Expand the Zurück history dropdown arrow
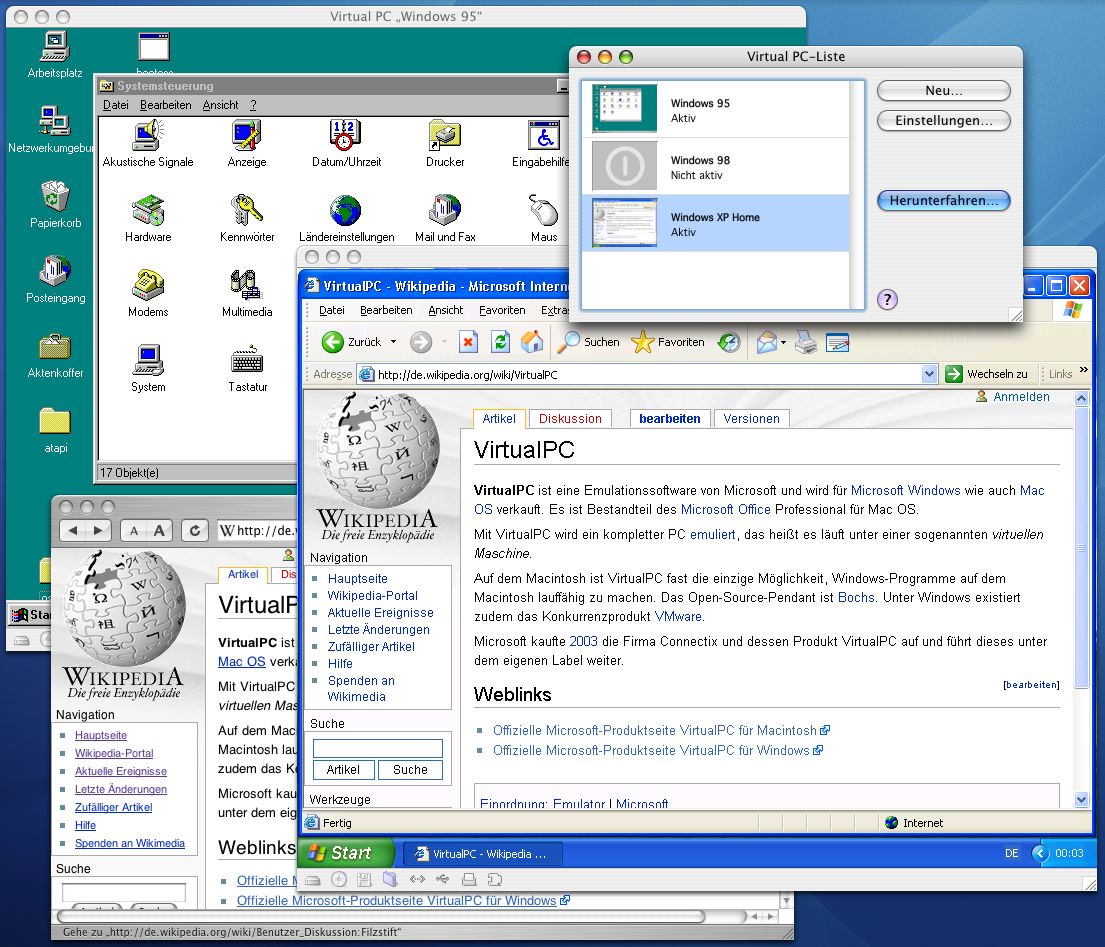1105x947 pixels. (x=393, y=342)
